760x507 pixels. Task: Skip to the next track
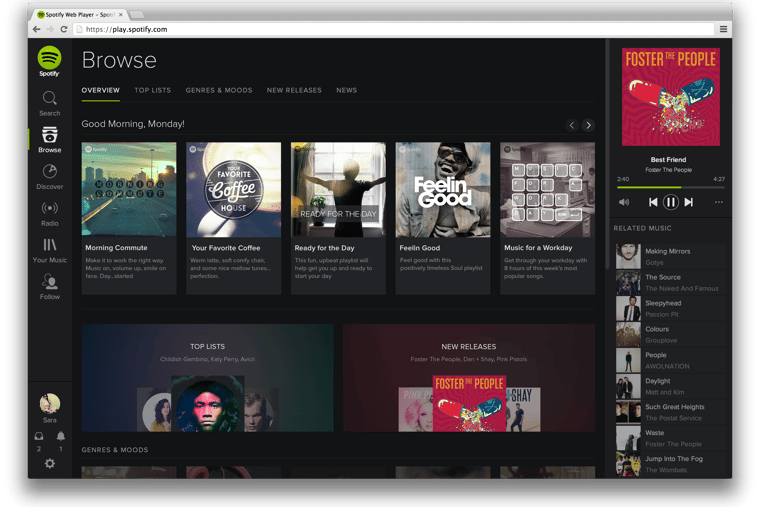(689, 202)
